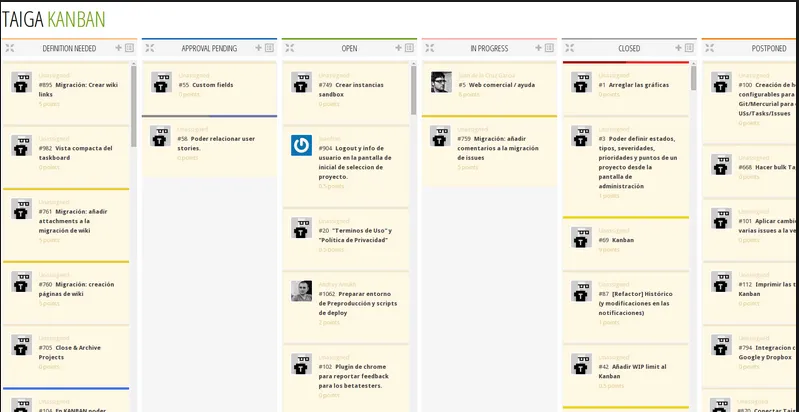This screenshot has width=799, height=412.
Task: Open story #100 Creación de configurables
Action: [767, 99]
